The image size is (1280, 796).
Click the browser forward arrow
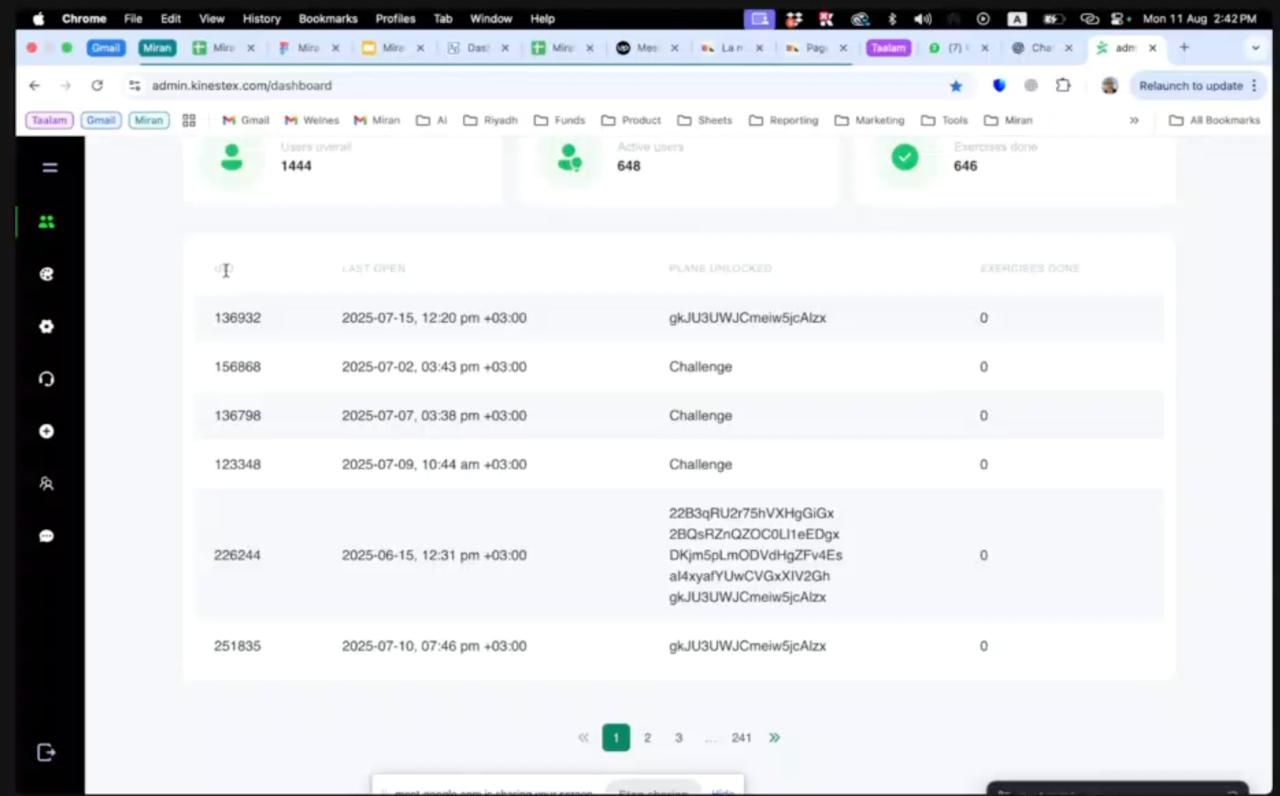coord(66,86)
